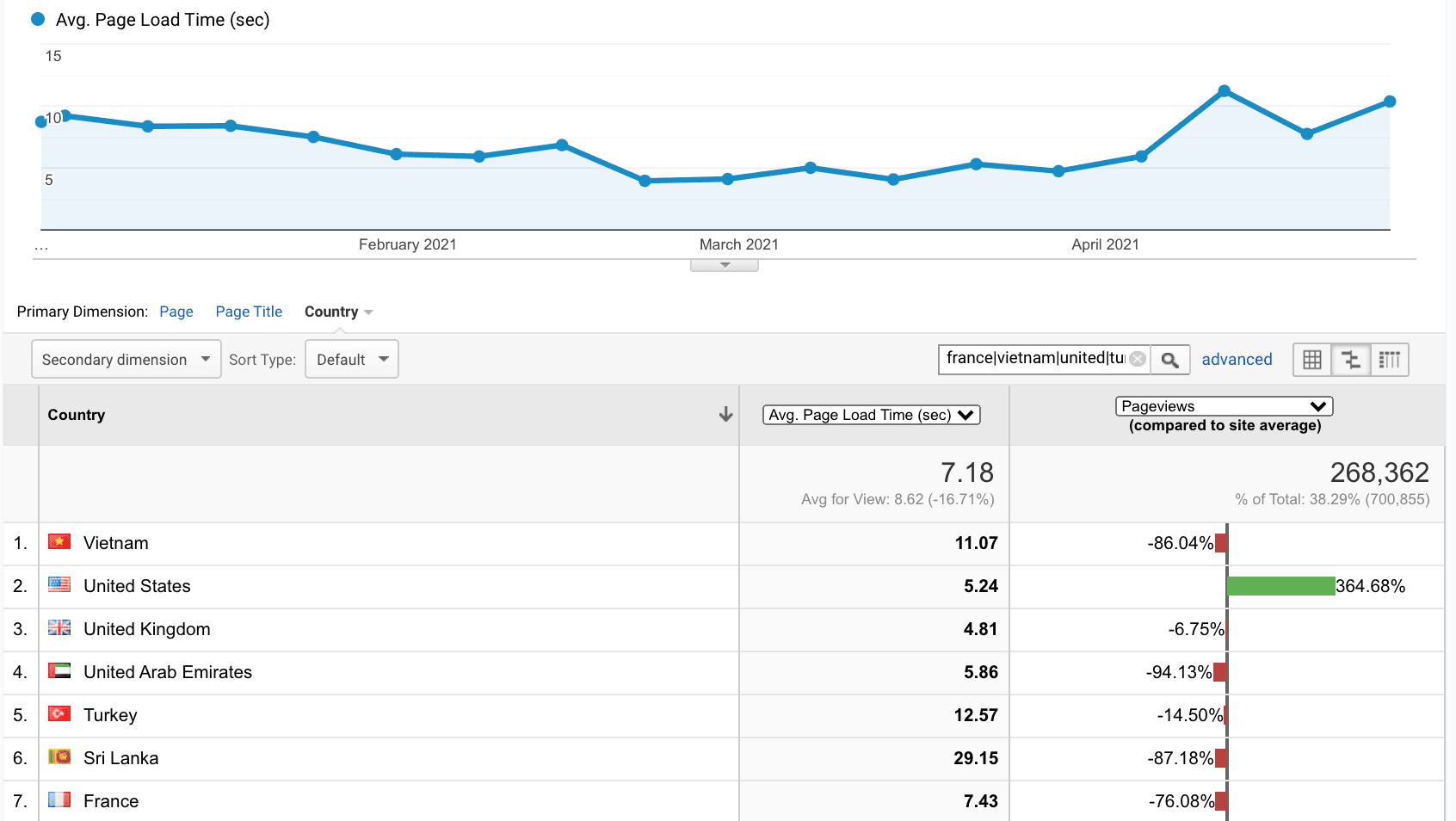Switch to the Data table view

click(1312, 360)
